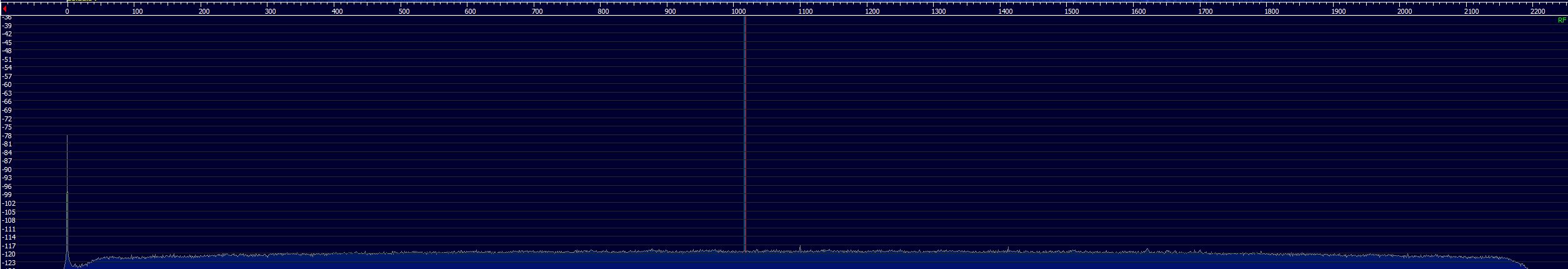The image size is (1568, 269).
Task: Click the -78 dB level label
Action: tap(7, 136)
